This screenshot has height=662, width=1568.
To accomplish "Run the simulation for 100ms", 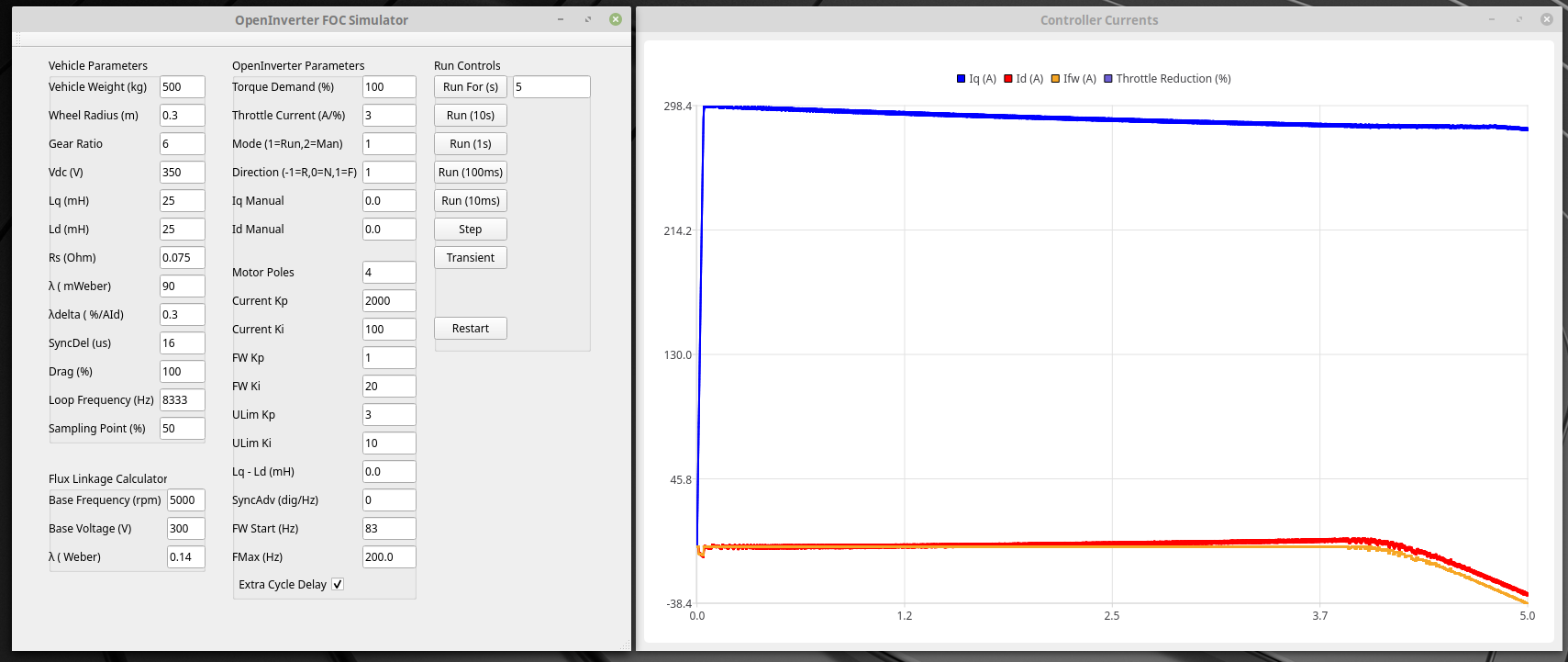I will [470, 173].
